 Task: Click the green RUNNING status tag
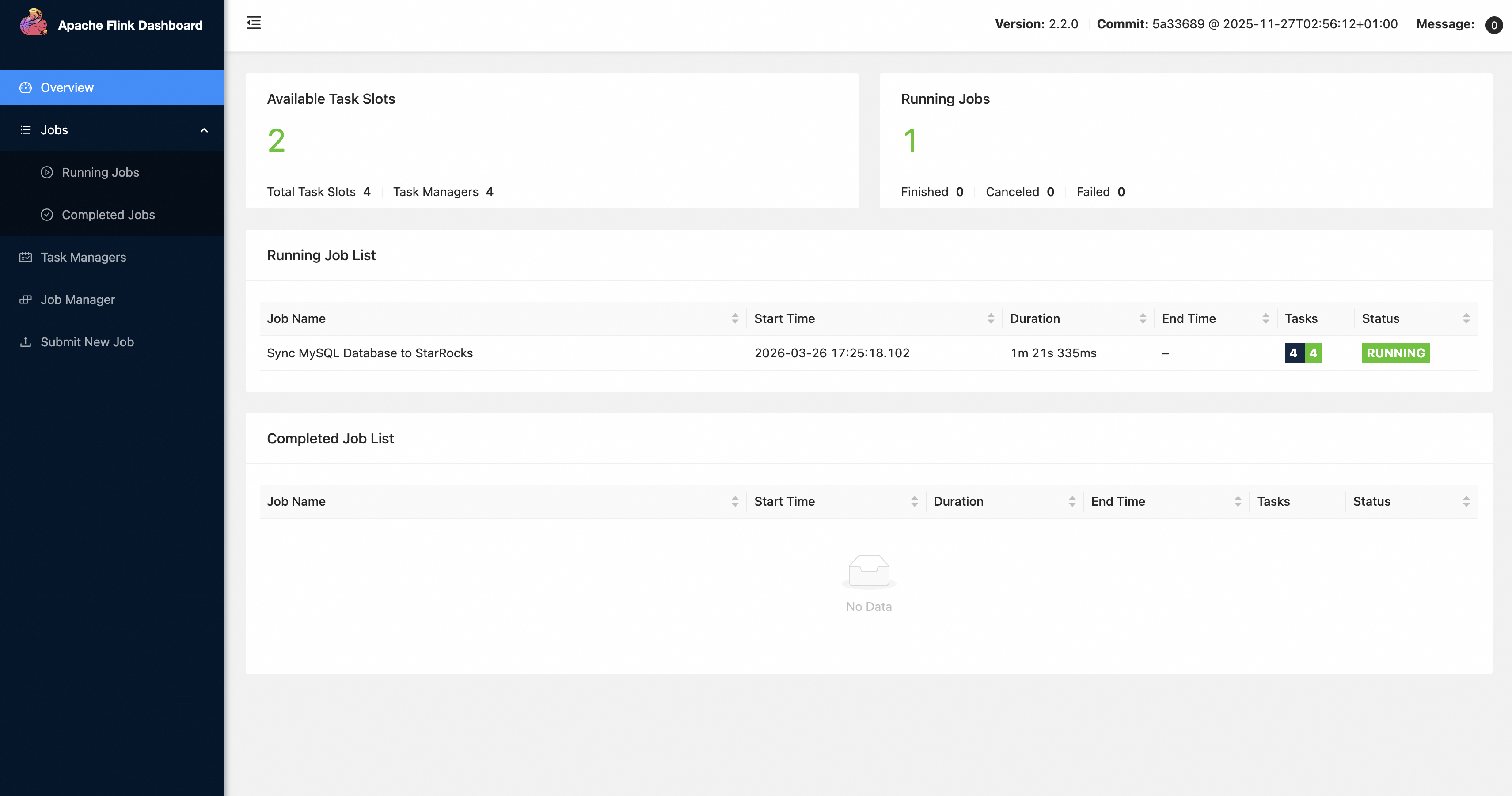click(x=1396, y=353)
